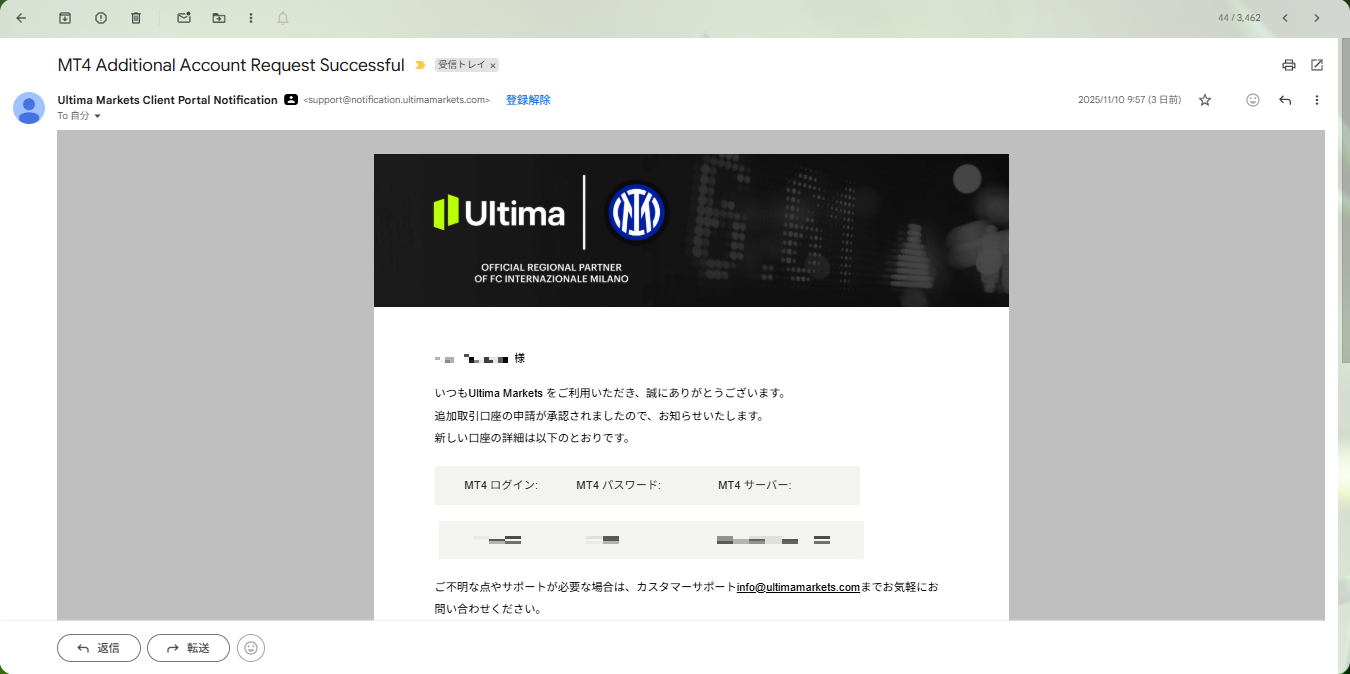
Task: Remove the 受信トレイ label
Action: (493, 65)
